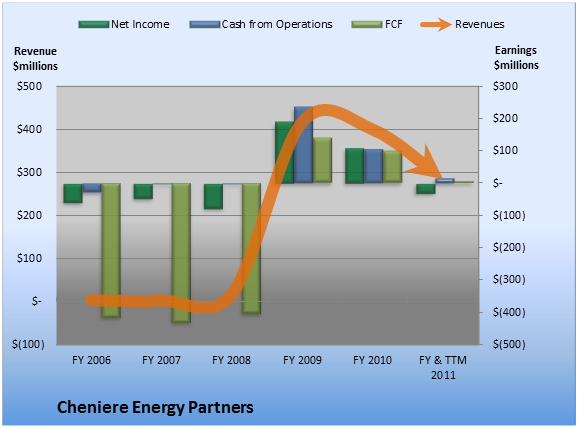Select the FY 2009 axis label
The width and height of the screenshot is (577, 427).
pyautogui.click(x=302, y=360)
